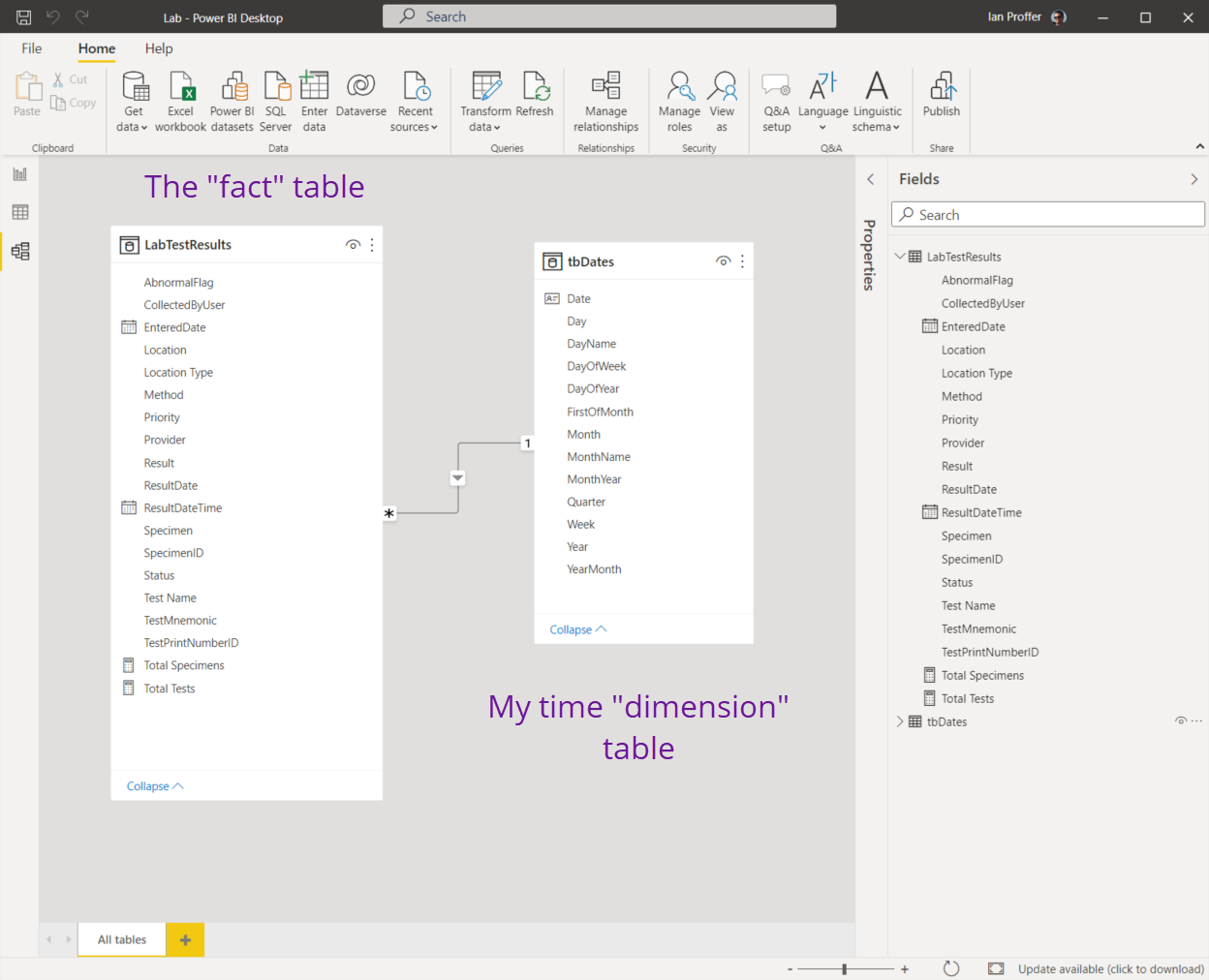
Task: Connect to SQL Server source
Action: point(276,102)
